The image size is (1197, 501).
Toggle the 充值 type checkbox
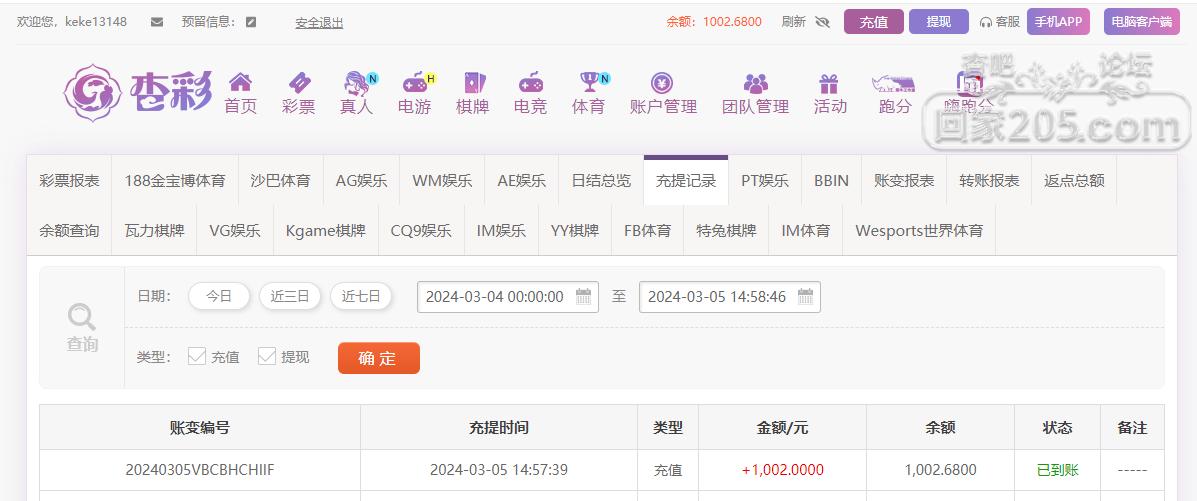[197, 357]
